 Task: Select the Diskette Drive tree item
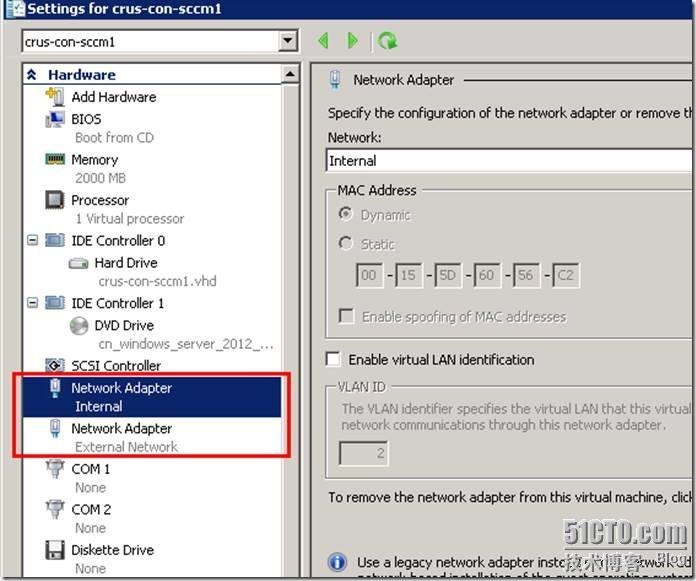click(x=113, y=549)
